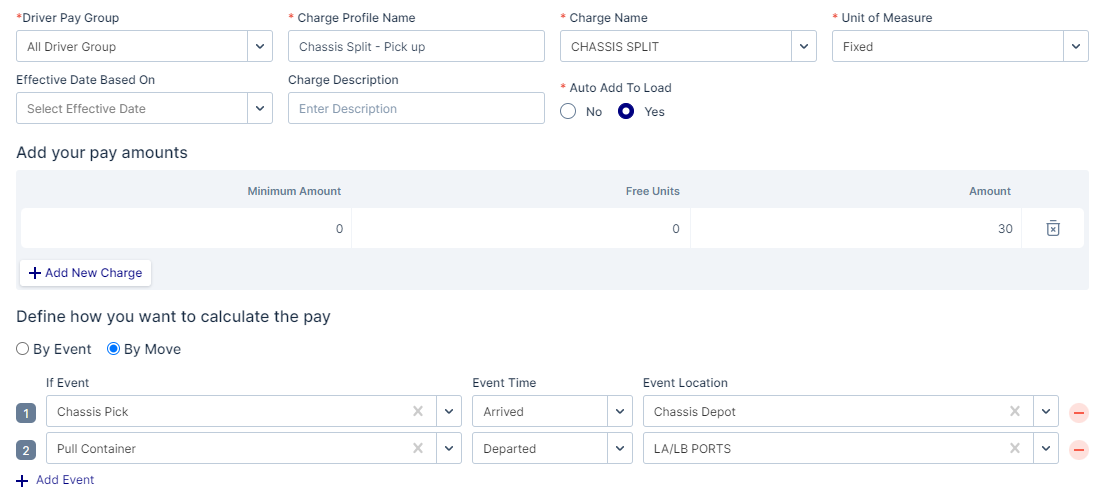Clear the Pull Container event selection
Screen dimensions: 1111x499
tap(418, 450)
